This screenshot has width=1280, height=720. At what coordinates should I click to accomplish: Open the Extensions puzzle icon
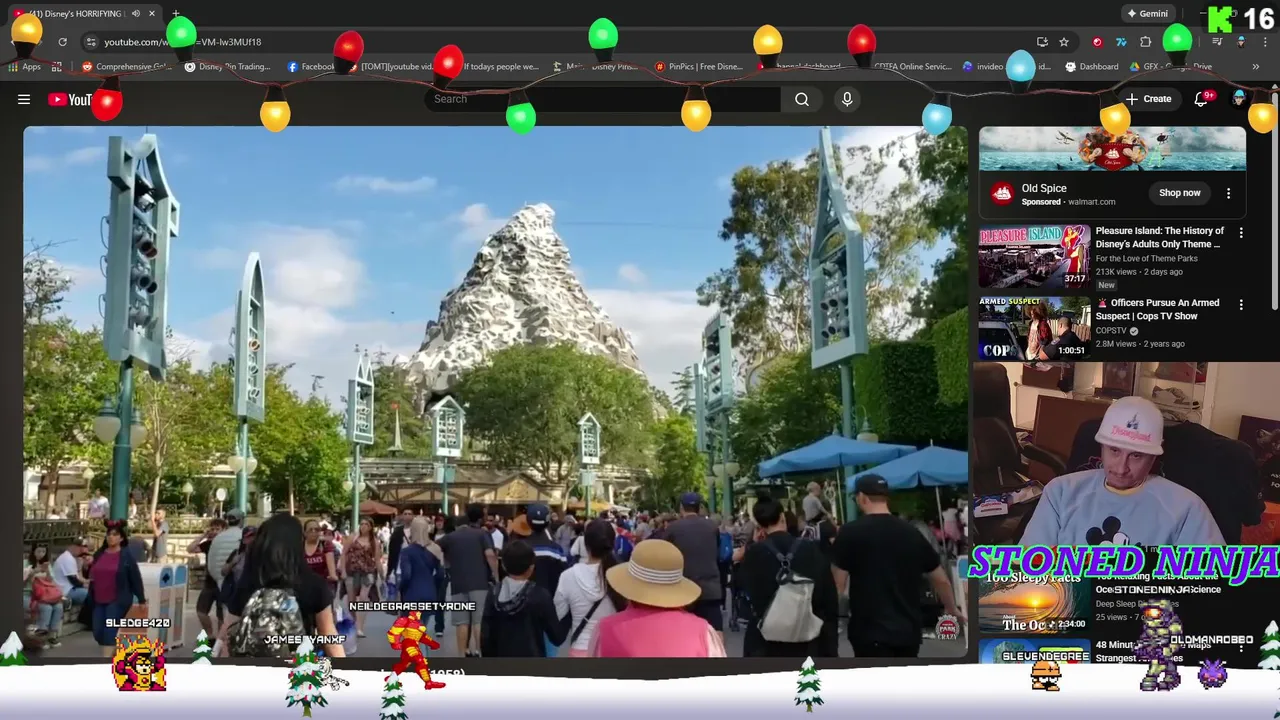[x=1146, y=42]
